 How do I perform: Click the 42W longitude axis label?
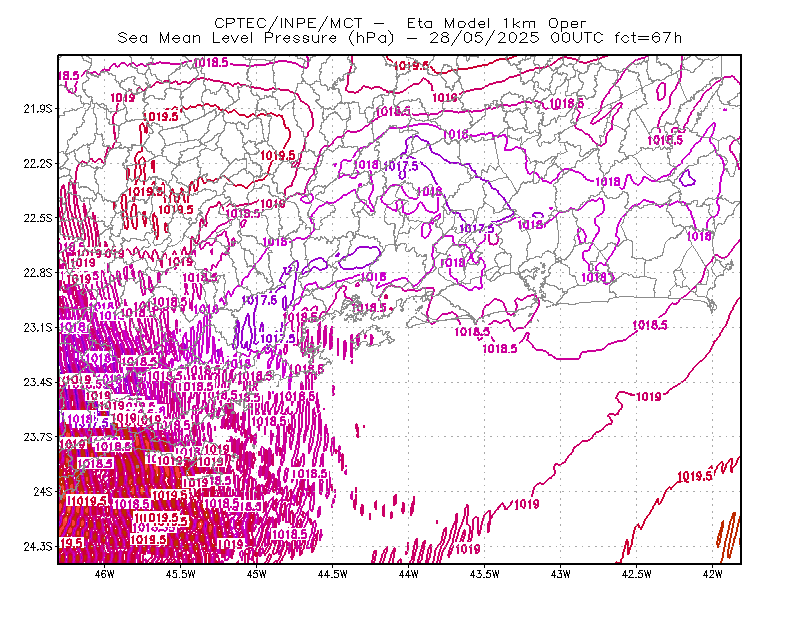713,574
